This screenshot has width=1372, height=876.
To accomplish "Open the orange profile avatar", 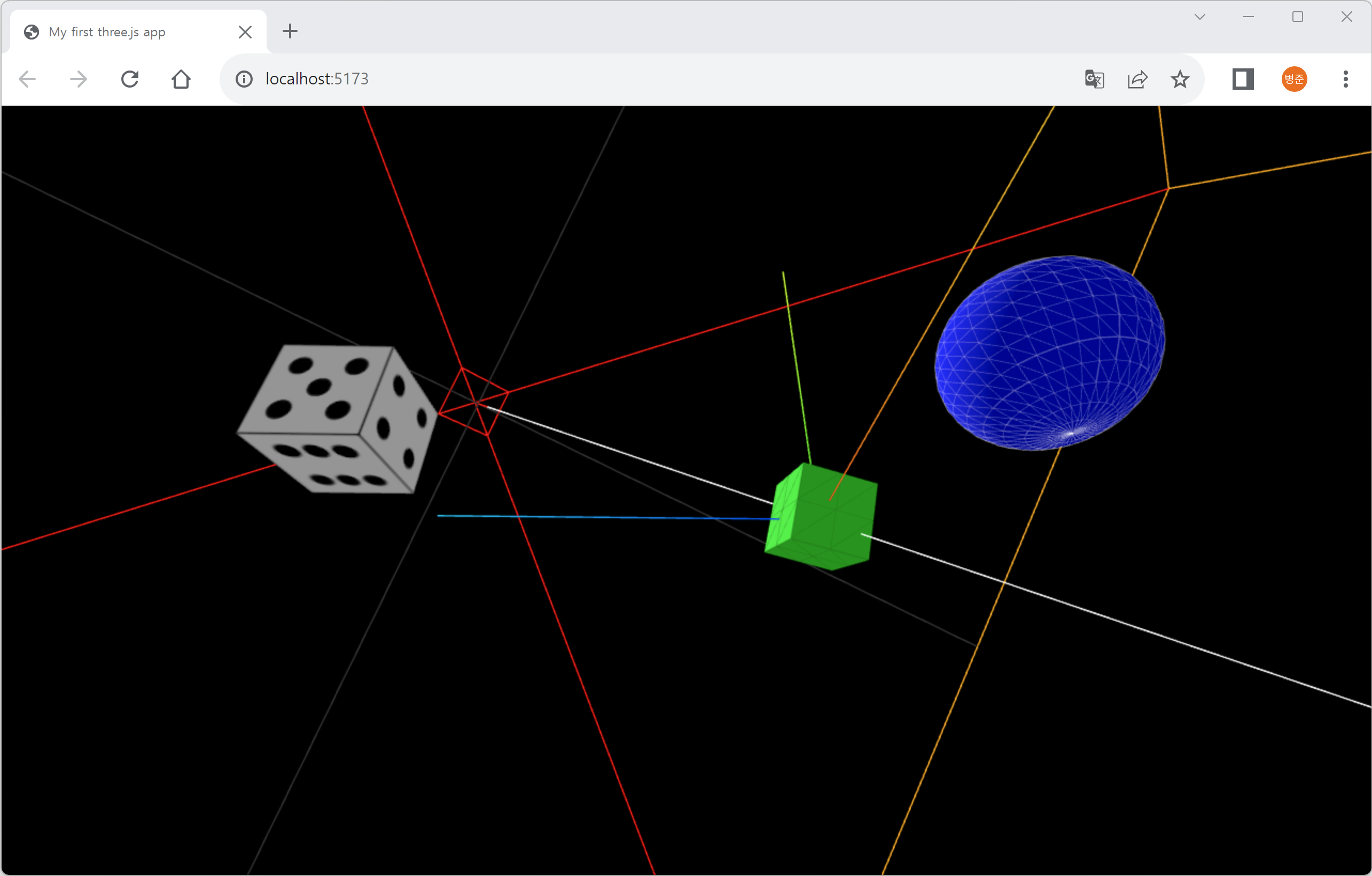I will tap(1294, 79).
